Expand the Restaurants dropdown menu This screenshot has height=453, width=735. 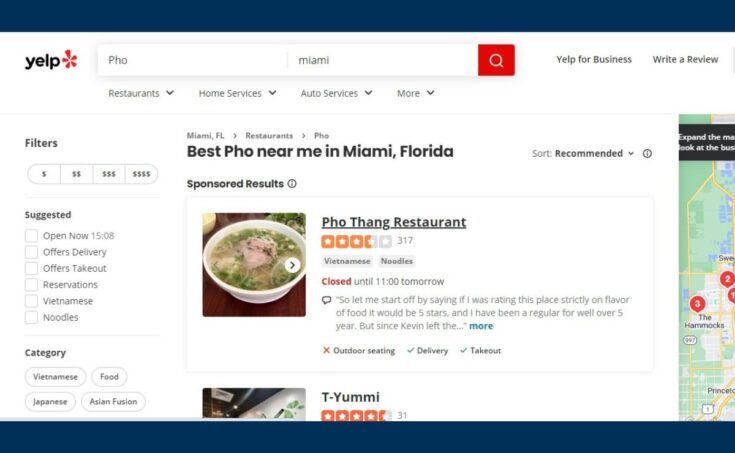click(x=141, y=93)
